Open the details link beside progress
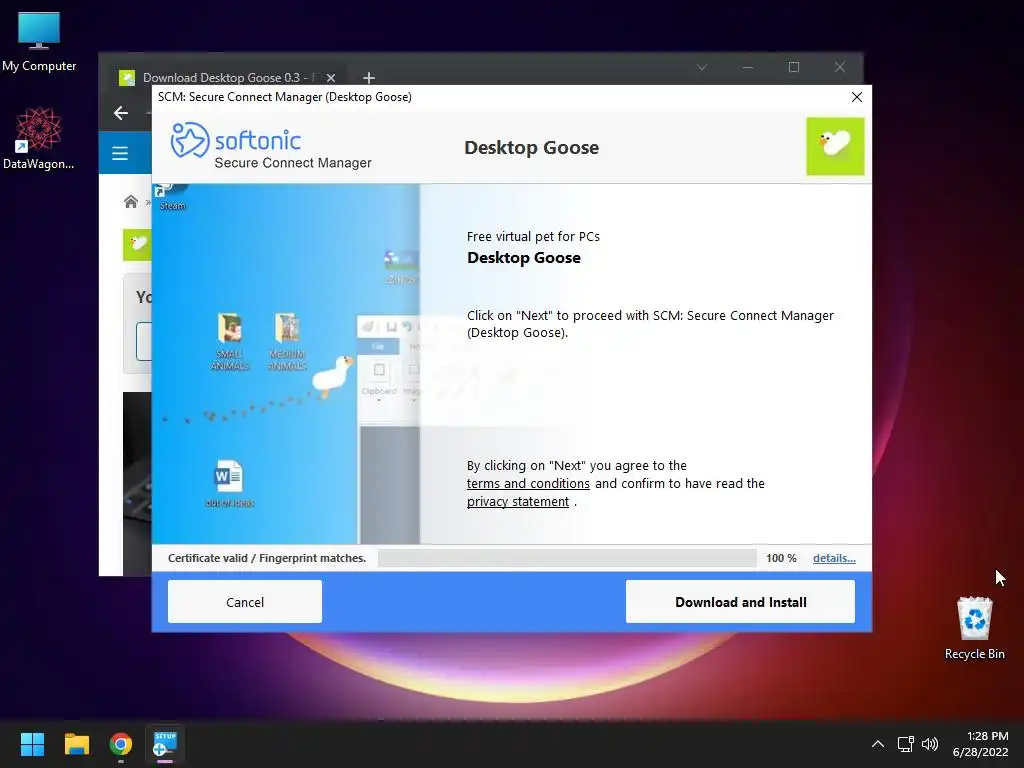1024x768 pixels. (x=834, y=558)
